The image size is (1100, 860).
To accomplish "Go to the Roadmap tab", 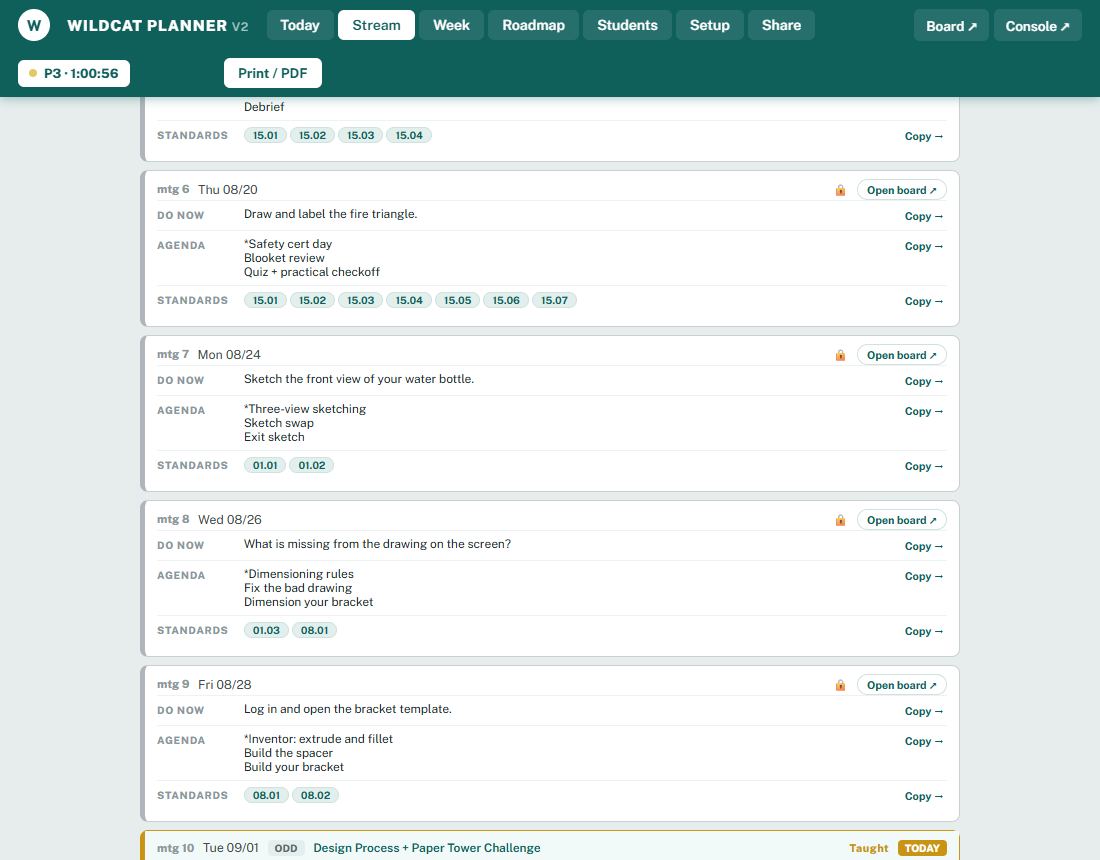I will (x=533, y=25).
